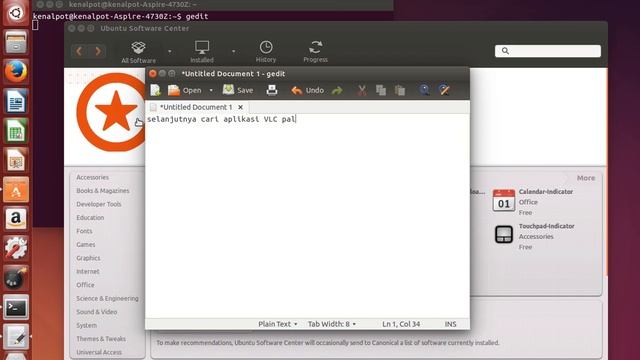
Task: Open a file with gedit's Open button
Action: tap(184, 90)
